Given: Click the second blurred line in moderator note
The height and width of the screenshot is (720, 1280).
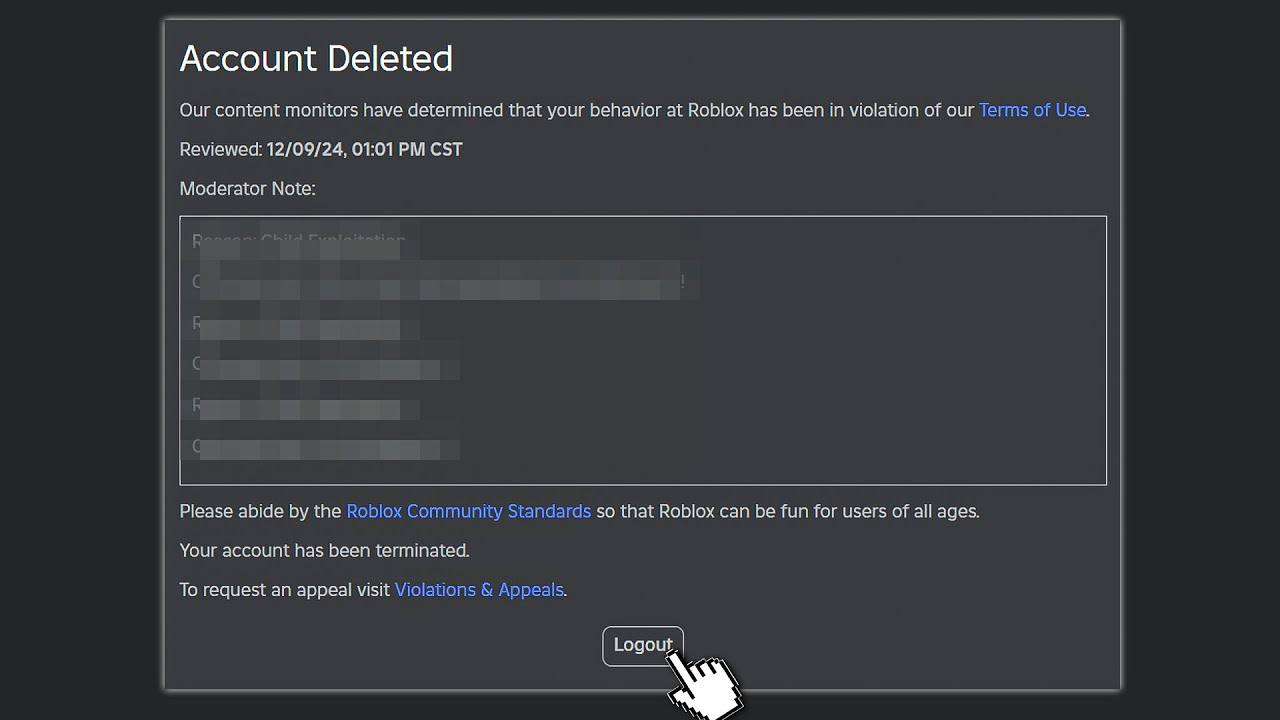Looking at the screenshot, I should (x=440, y=282).
